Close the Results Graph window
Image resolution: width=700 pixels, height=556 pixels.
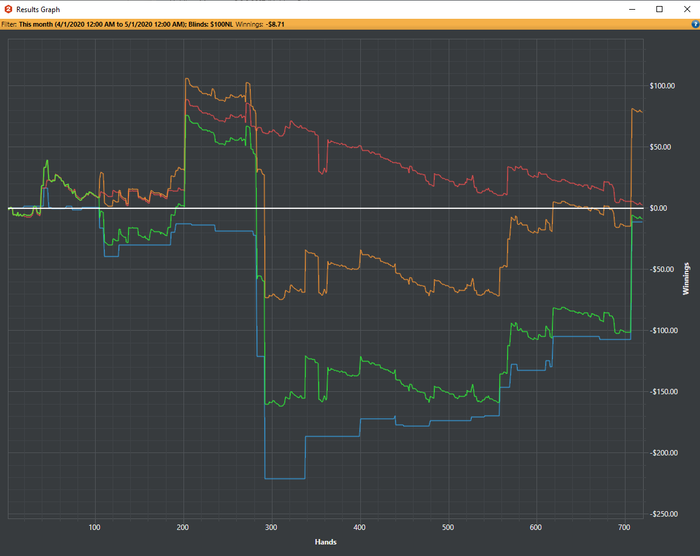pos(687,9)
